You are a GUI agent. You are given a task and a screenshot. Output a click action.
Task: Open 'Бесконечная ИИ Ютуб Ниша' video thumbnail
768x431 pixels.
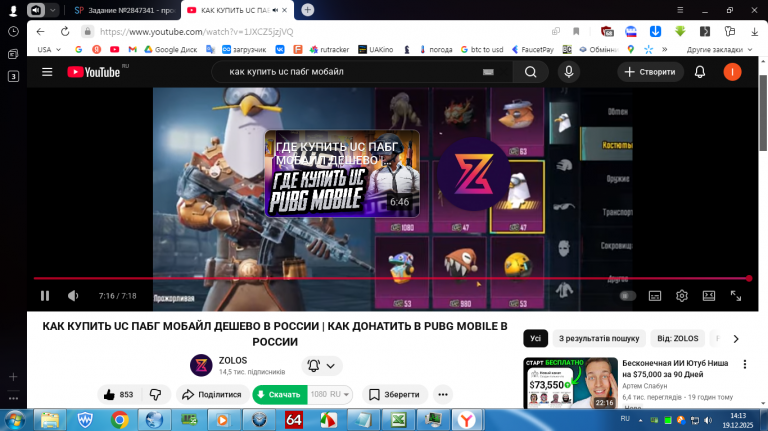(x=570, y=383)
